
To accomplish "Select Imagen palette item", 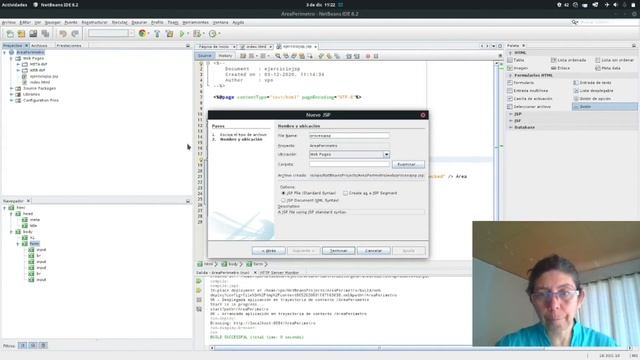I will pos(518,68).
